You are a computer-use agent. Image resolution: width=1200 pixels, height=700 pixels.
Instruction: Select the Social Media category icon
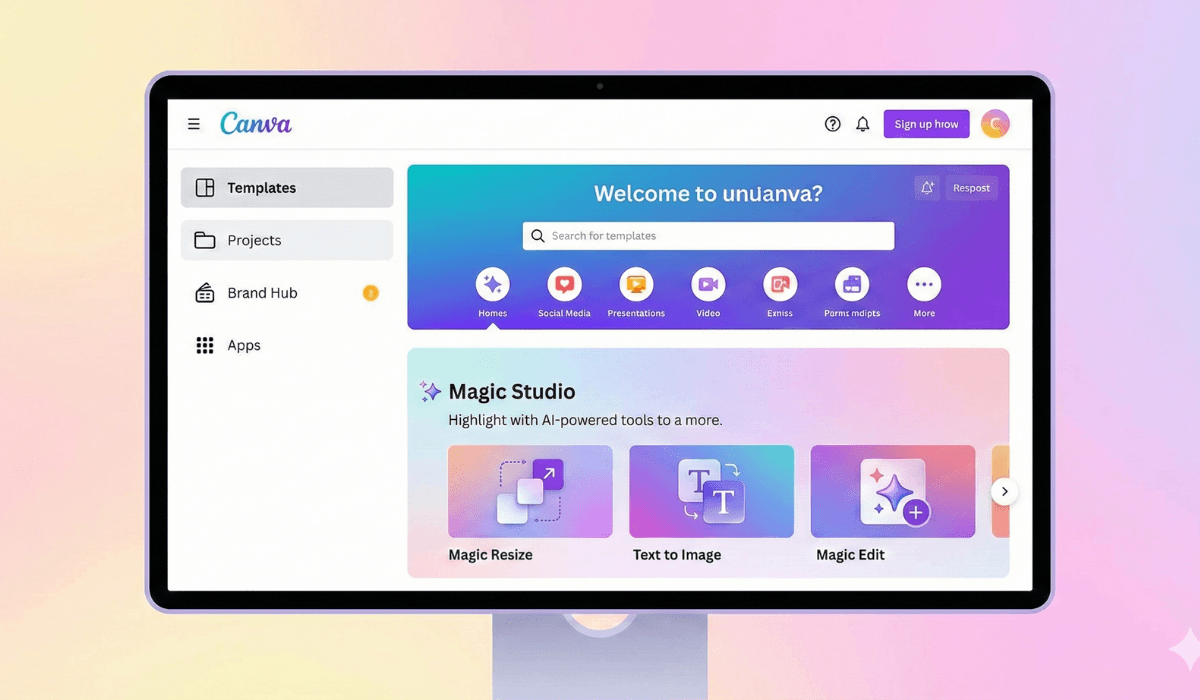point(564,285)
